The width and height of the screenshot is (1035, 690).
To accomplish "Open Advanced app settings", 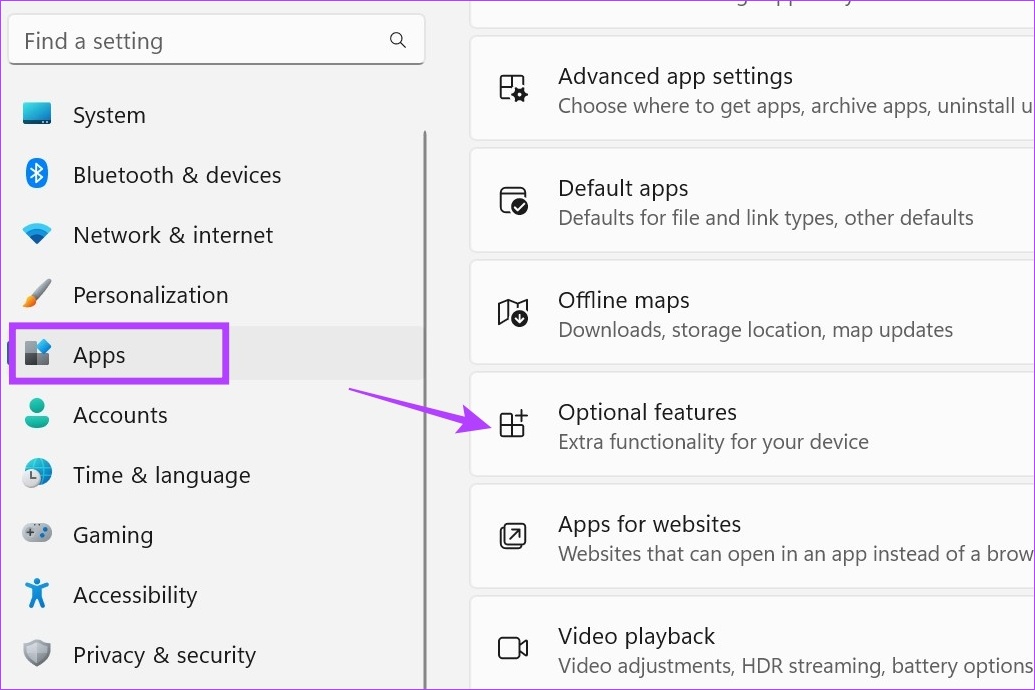I will pyautogui.click(x=752, y=88).
